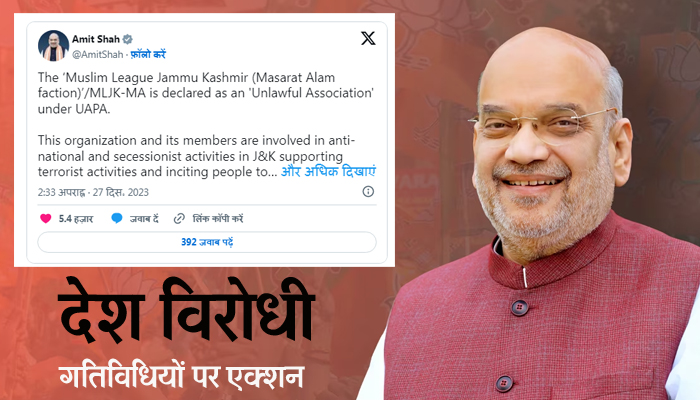The width and height of the screenshot is (700, 400).
Task: Click the 5.4 हज़ार likes count
Action: [x=76, y=219]
